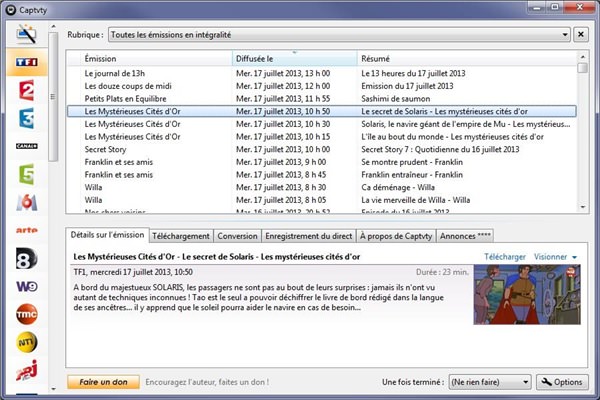Select the TMC channel icon
Image resolution: width=600 pixels, height=400 pixels.
(x=26, y=314)
